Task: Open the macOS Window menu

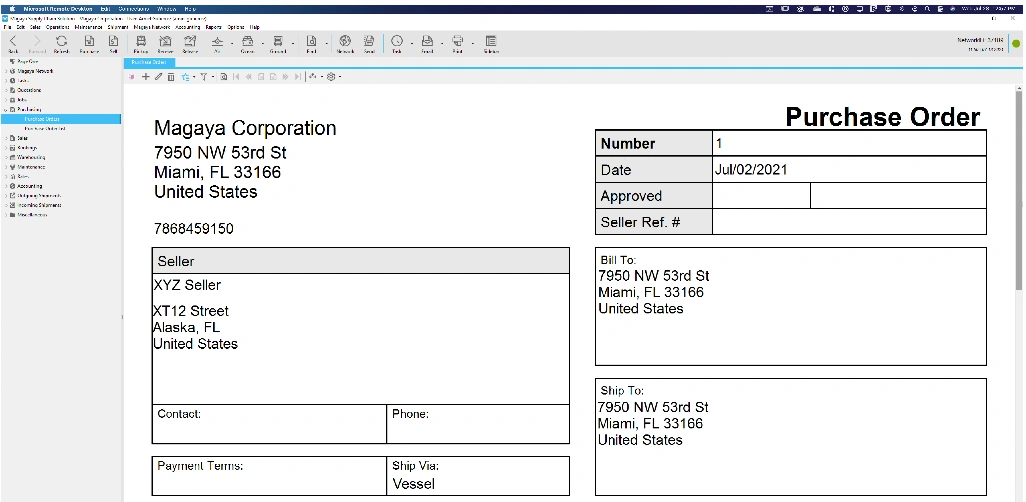Action: click(x=167, y=8)
